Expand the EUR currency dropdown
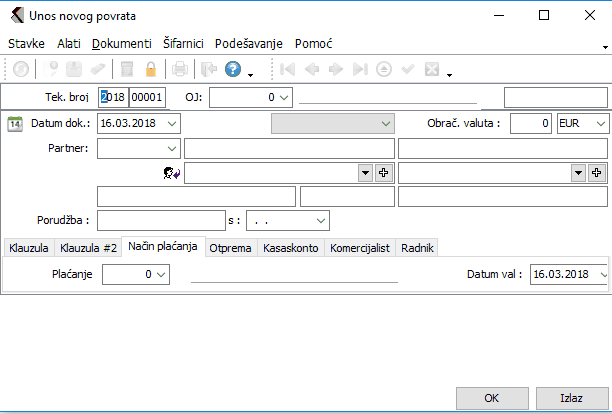The image size is (612, 414). click(599, 123)
